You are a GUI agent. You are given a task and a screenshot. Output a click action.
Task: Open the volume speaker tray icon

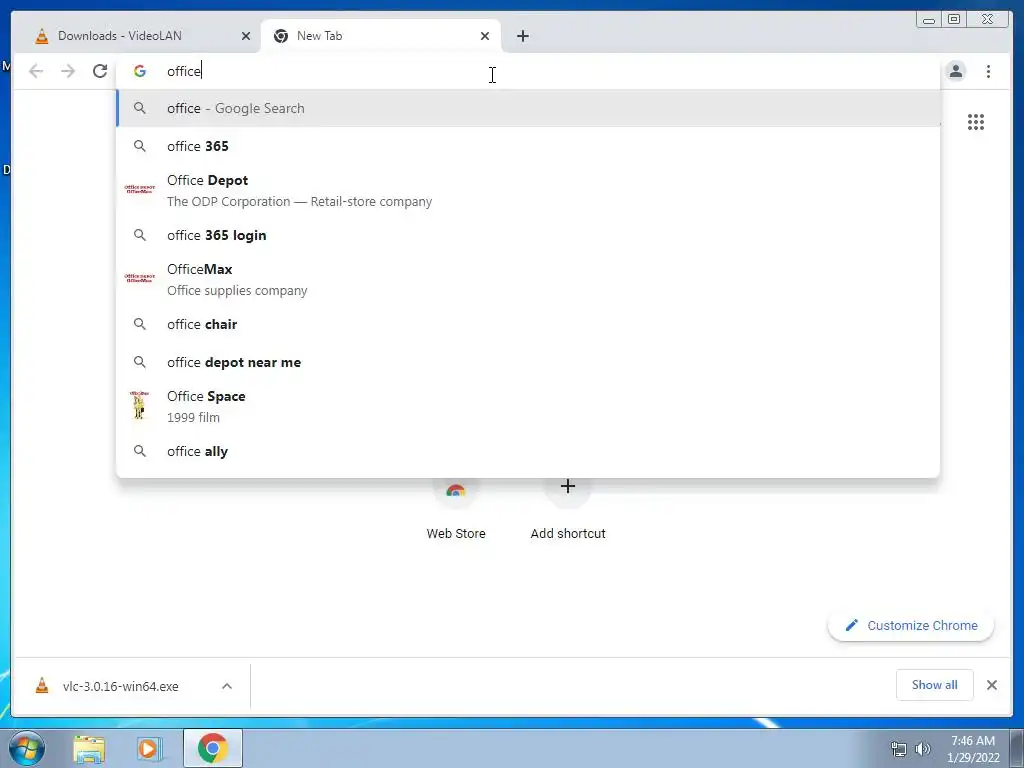pyautogui.click(x=923, y=749)
